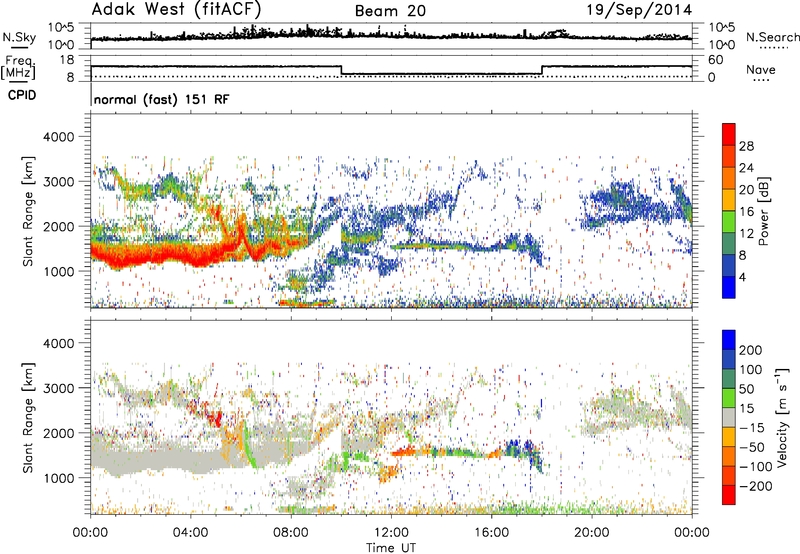Click the 'CPID' label
800x554 pixels.
tap(22, 95)
